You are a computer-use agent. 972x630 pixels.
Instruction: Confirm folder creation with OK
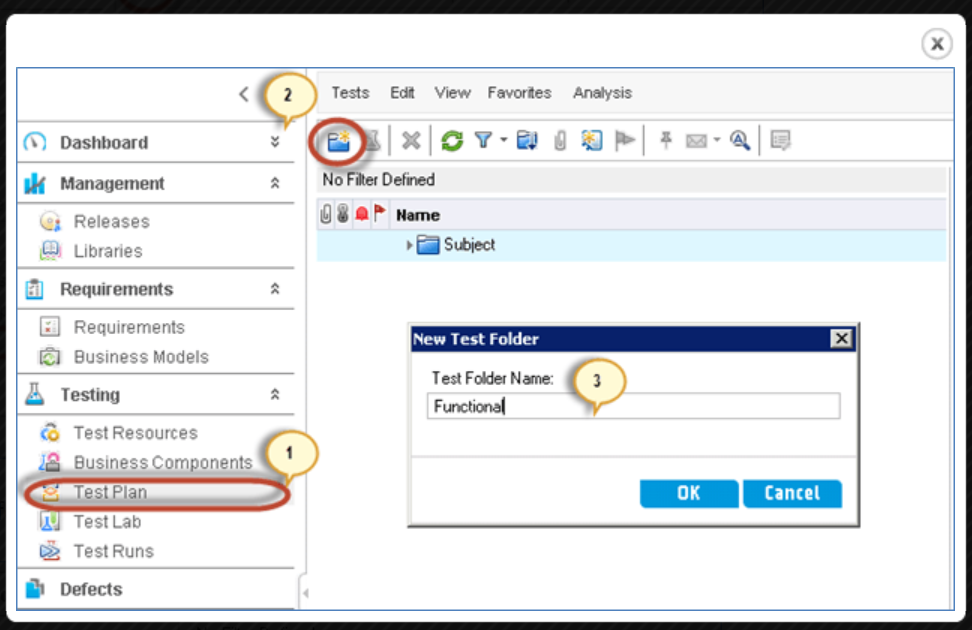click(x=688, y=493)
